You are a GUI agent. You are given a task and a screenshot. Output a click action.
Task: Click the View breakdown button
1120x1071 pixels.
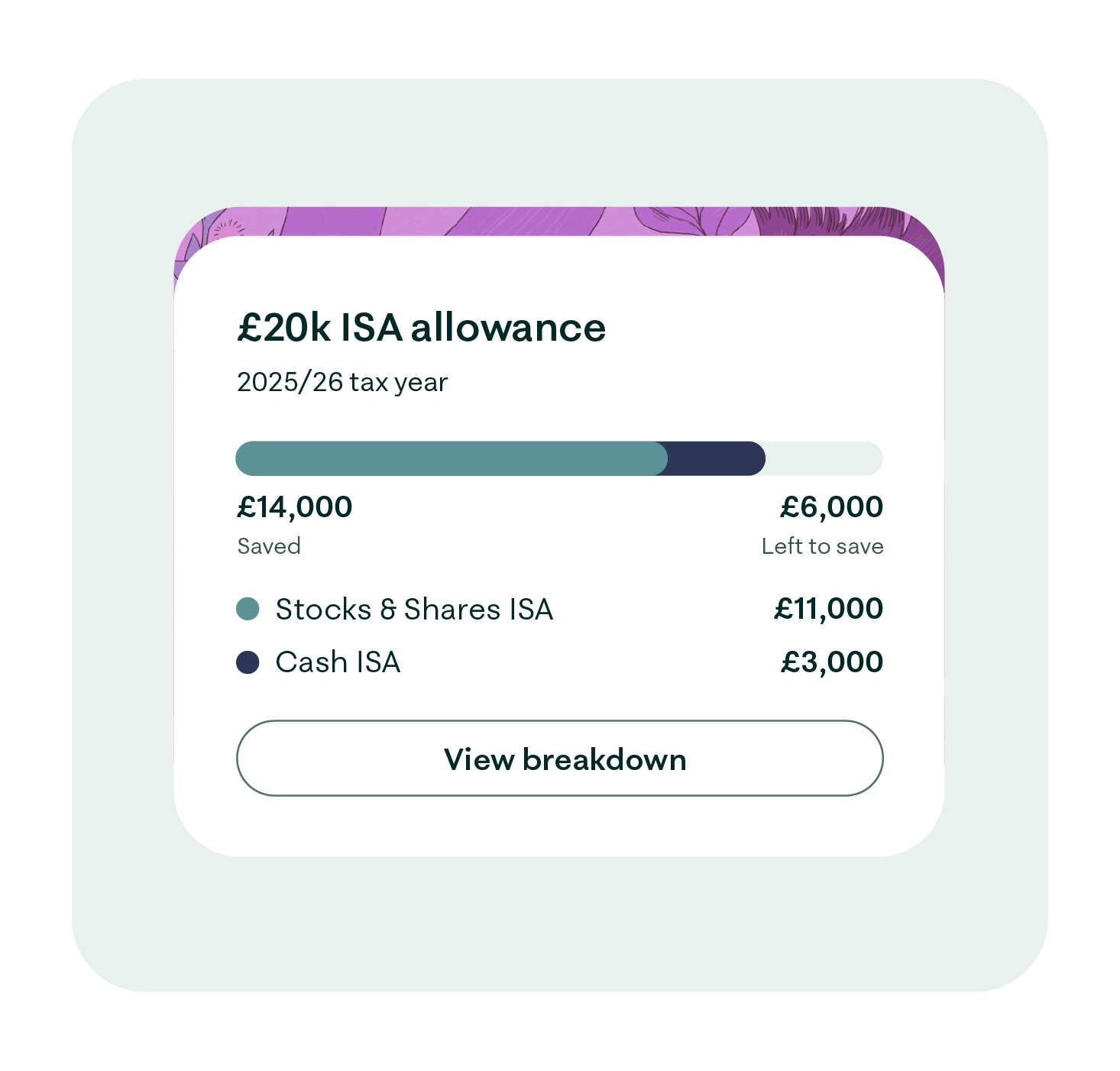559,759
